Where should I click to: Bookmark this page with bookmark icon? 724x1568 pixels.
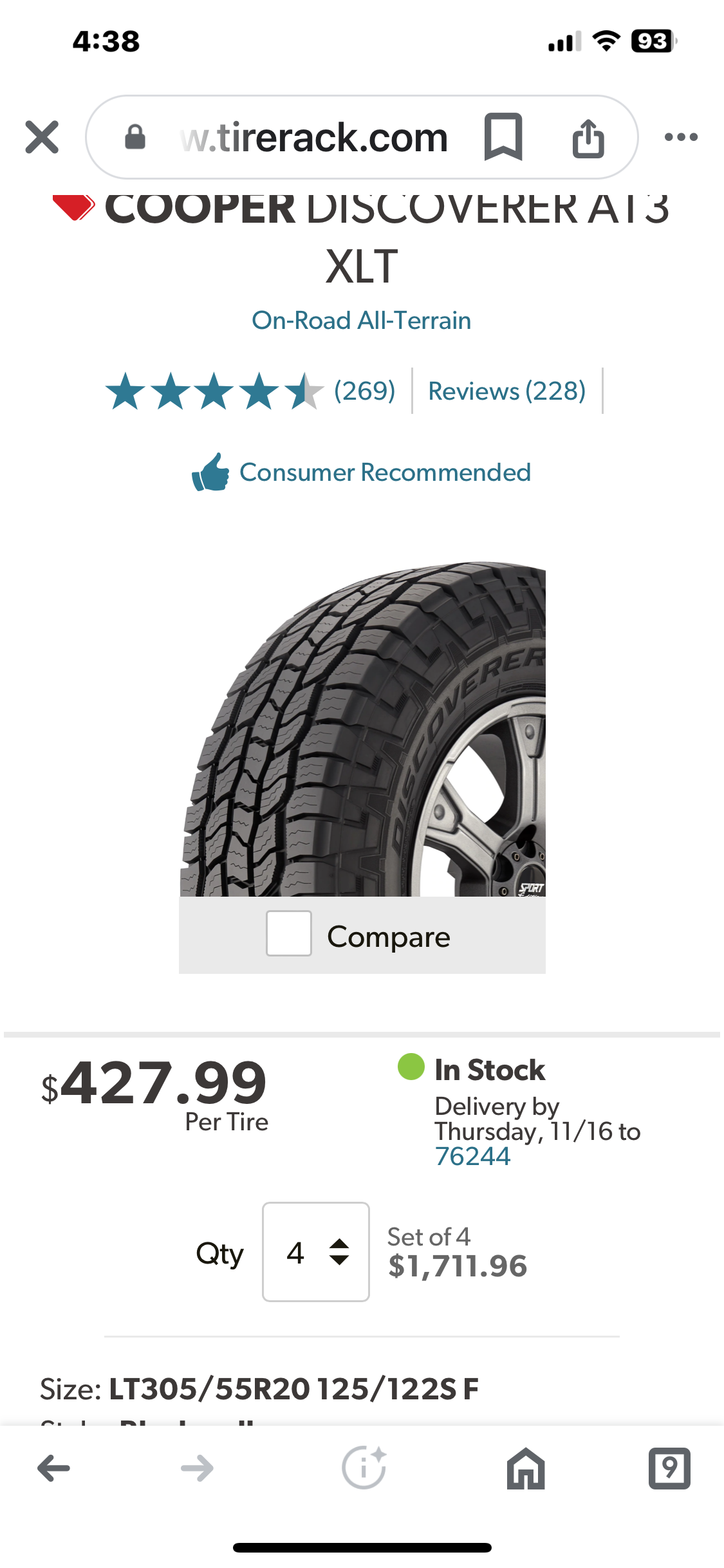tap(503, 136)
